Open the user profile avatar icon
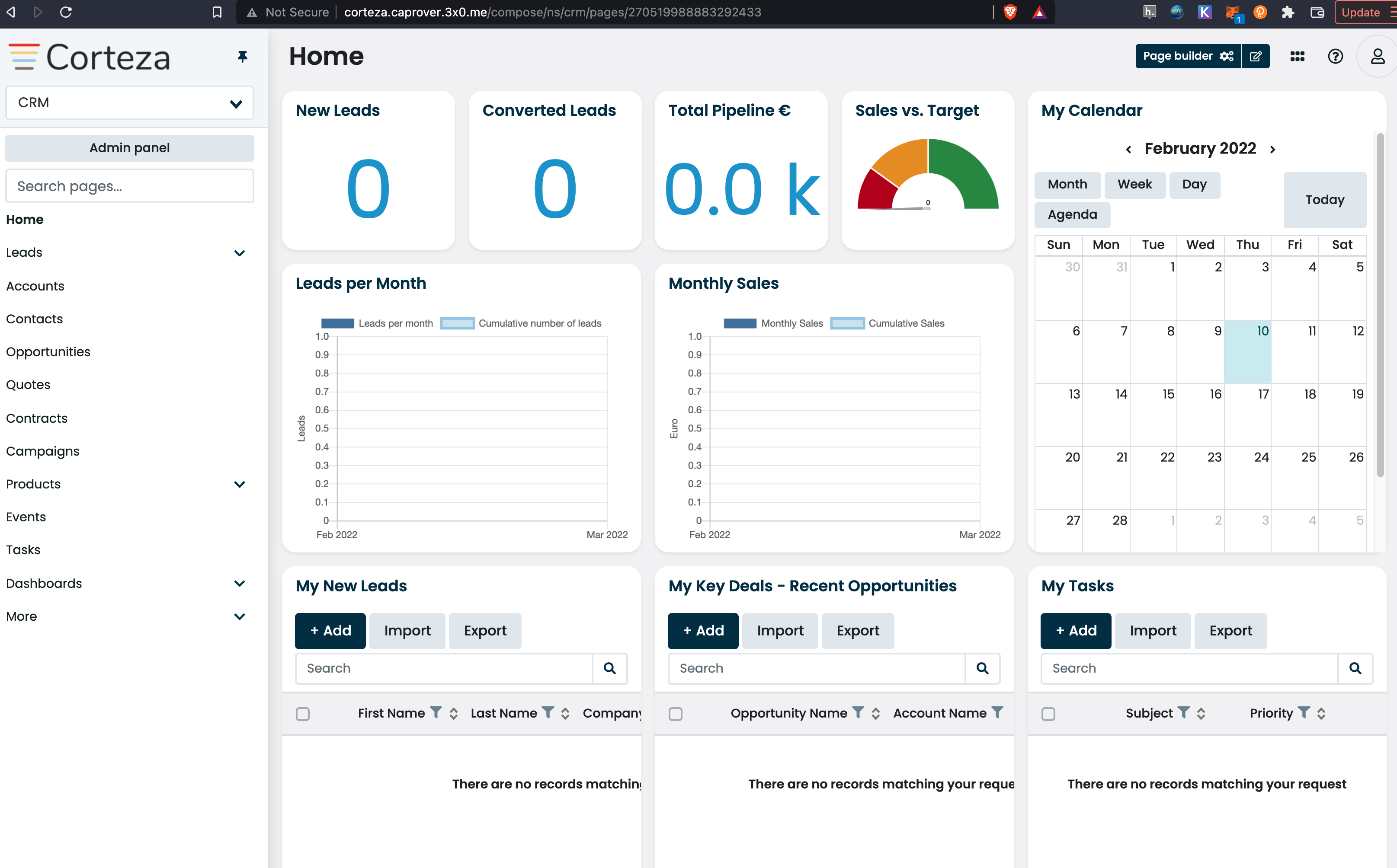 click(1378, 56)
